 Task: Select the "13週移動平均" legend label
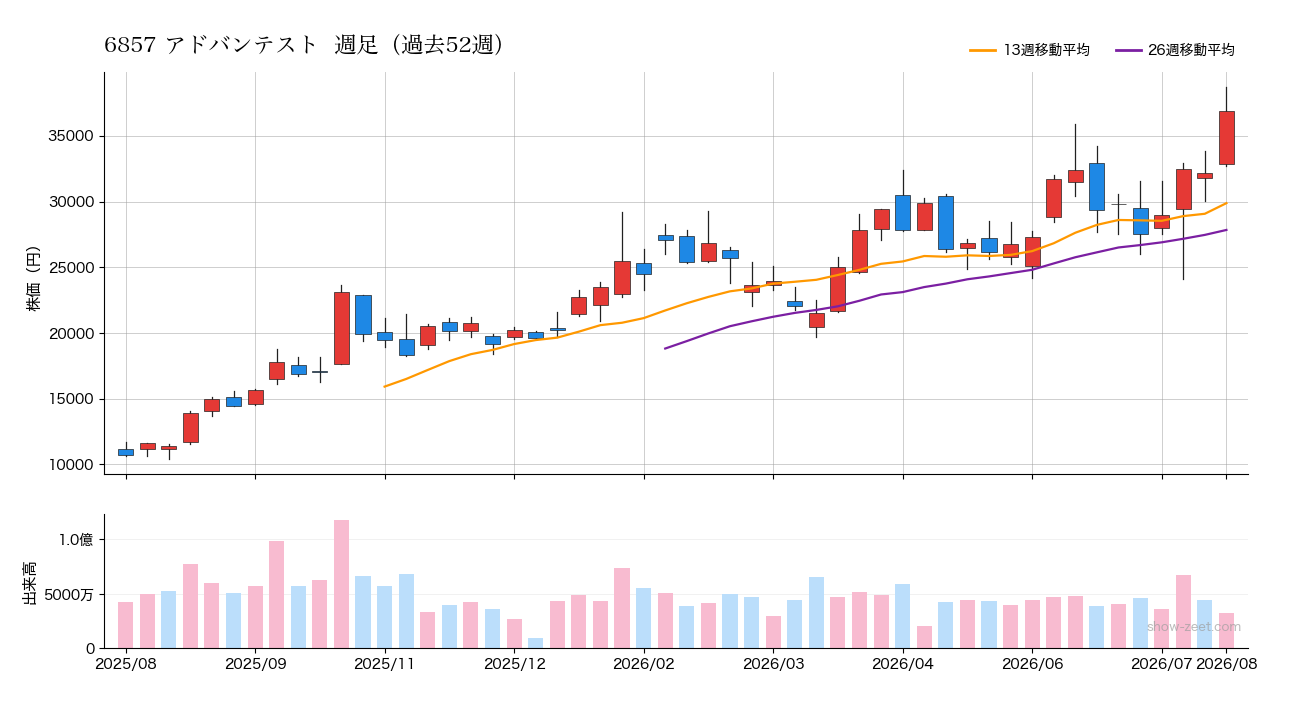point(1046,50)
